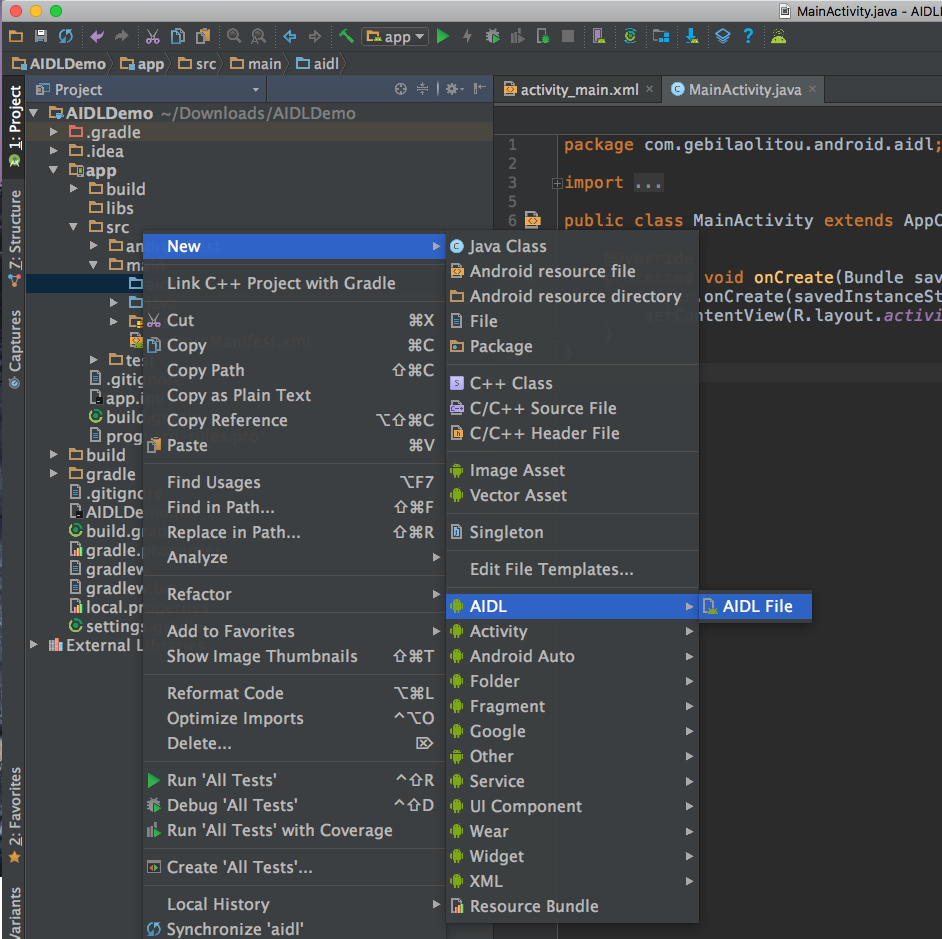Click the Collapse All icon in Project panel

click(423, 90)
